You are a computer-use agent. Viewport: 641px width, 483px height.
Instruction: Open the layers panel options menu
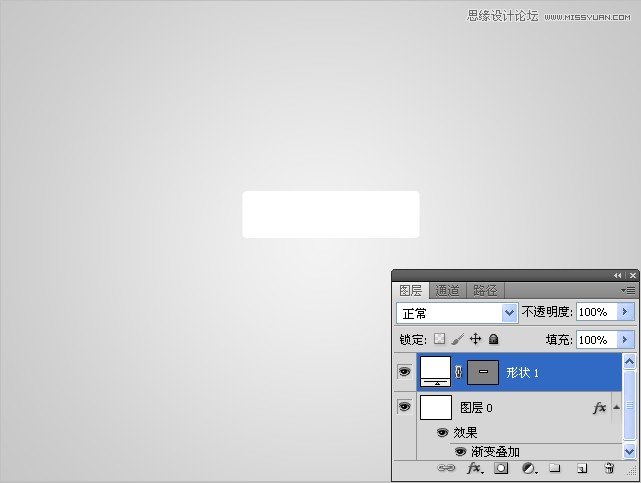click(x=628, y=290)
